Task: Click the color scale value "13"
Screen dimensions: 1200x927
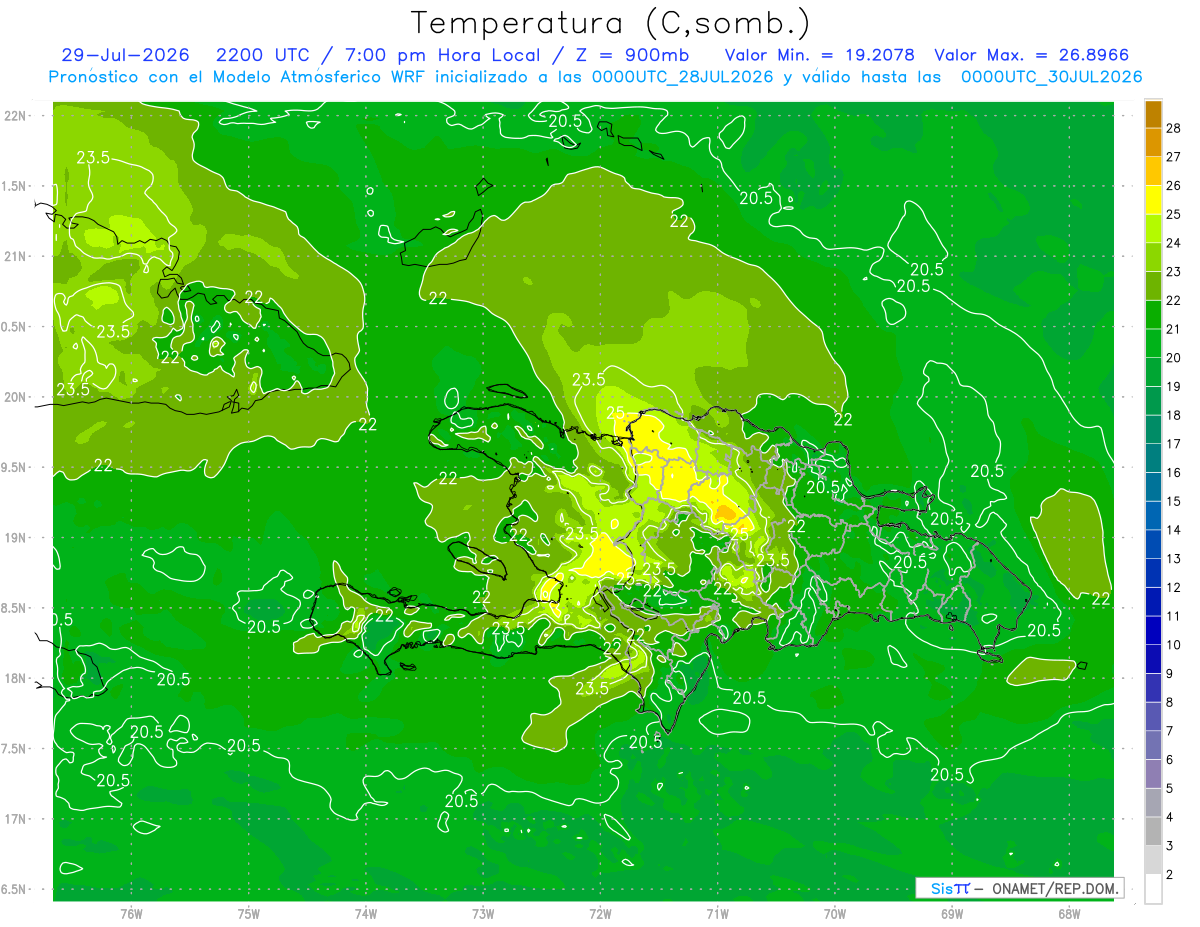Action: pyautogui.click(x=1173, y=558)
